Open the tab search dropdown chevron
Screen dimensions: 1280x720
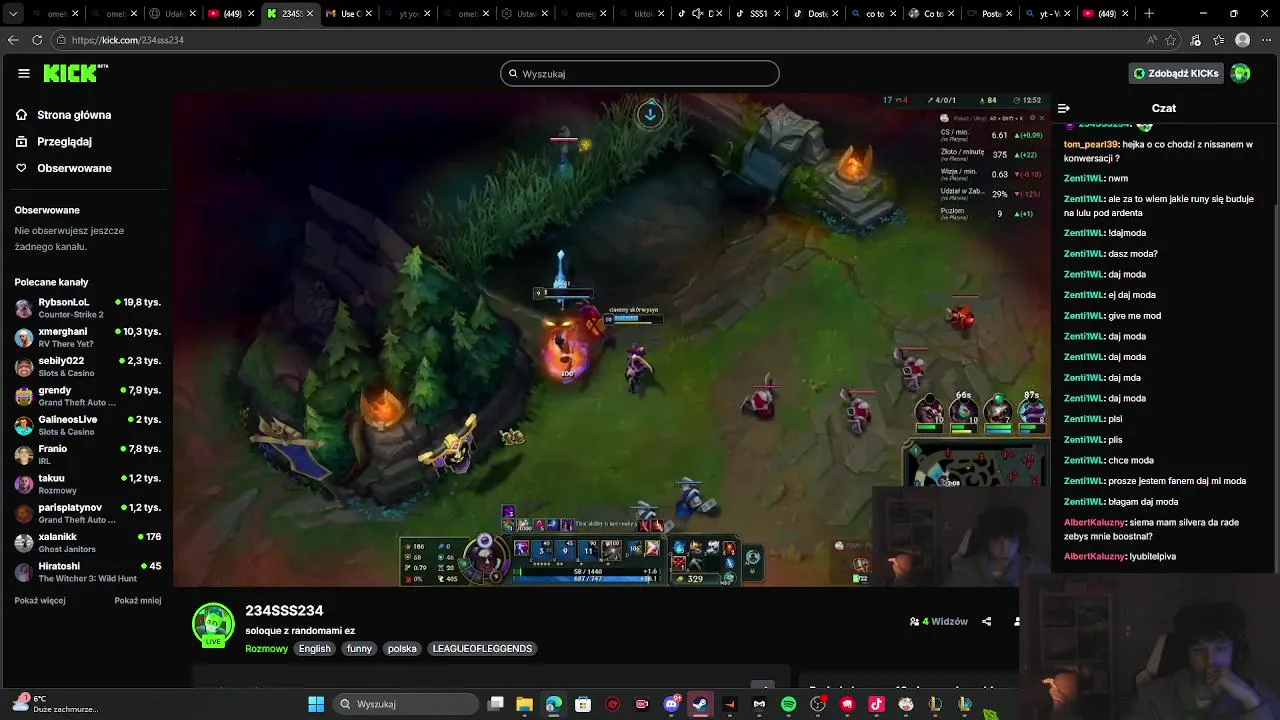(13, 14)
